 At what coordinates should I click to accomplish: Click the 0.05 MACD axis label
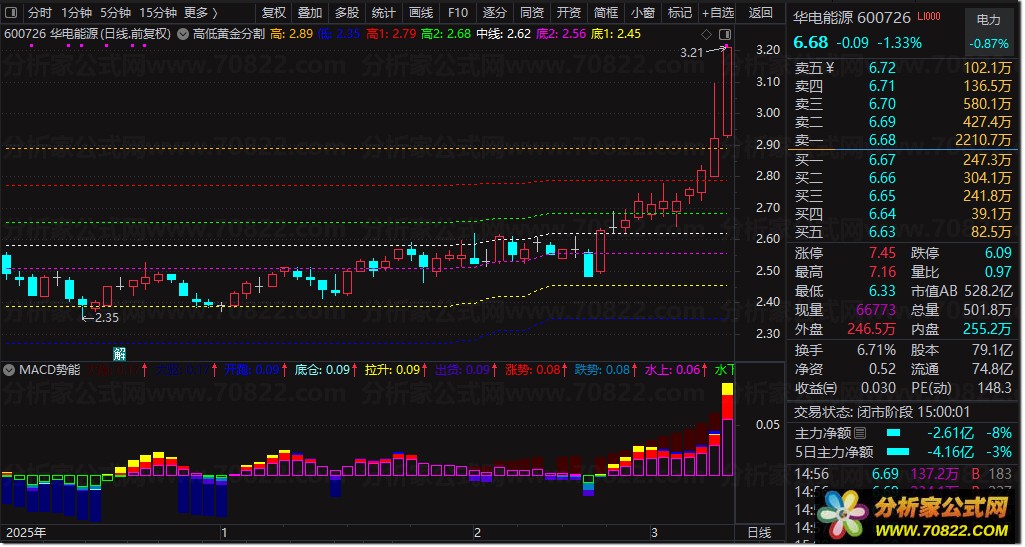(x=767, y=425)
